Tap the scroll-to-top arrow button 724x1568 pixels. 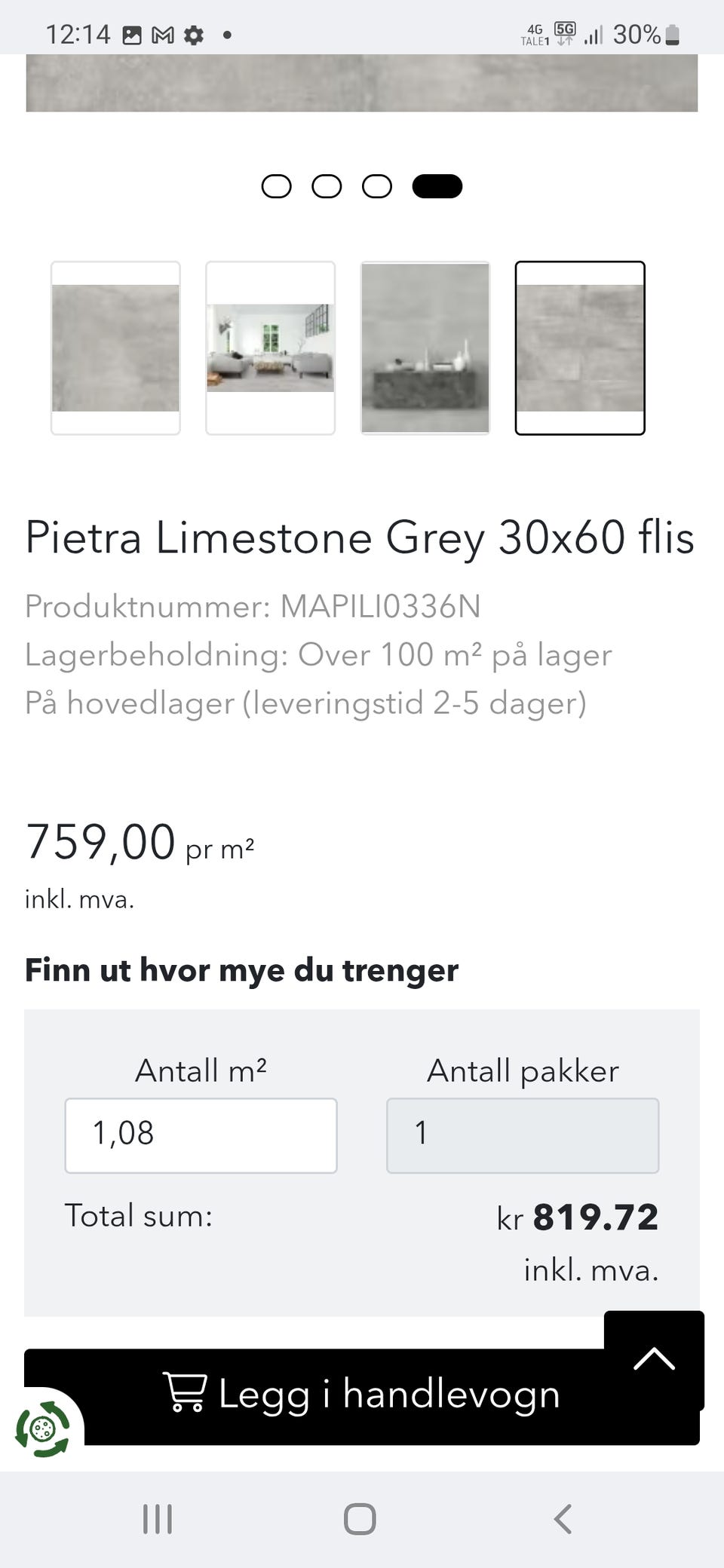pyautogui.click(x=654, y=1359)
